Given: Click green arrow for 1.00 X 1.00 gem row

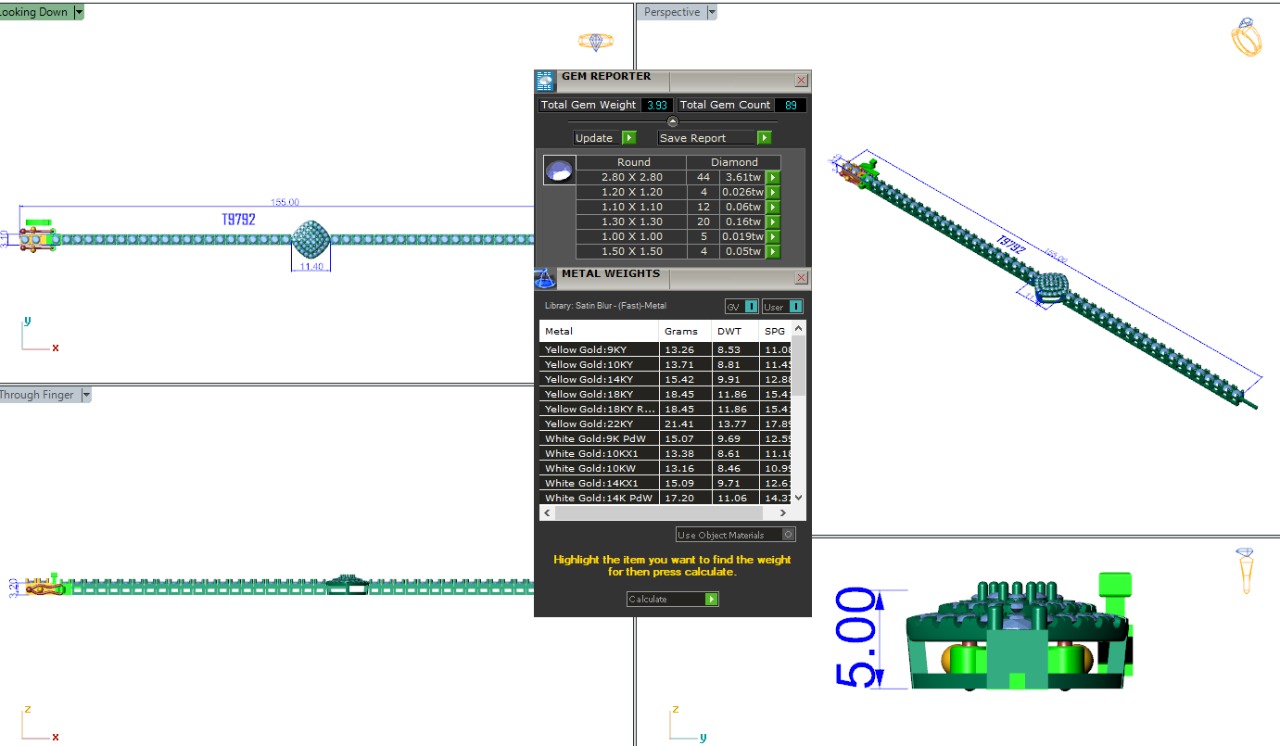Looking at the screenshot, I should [x=772, y=237].
